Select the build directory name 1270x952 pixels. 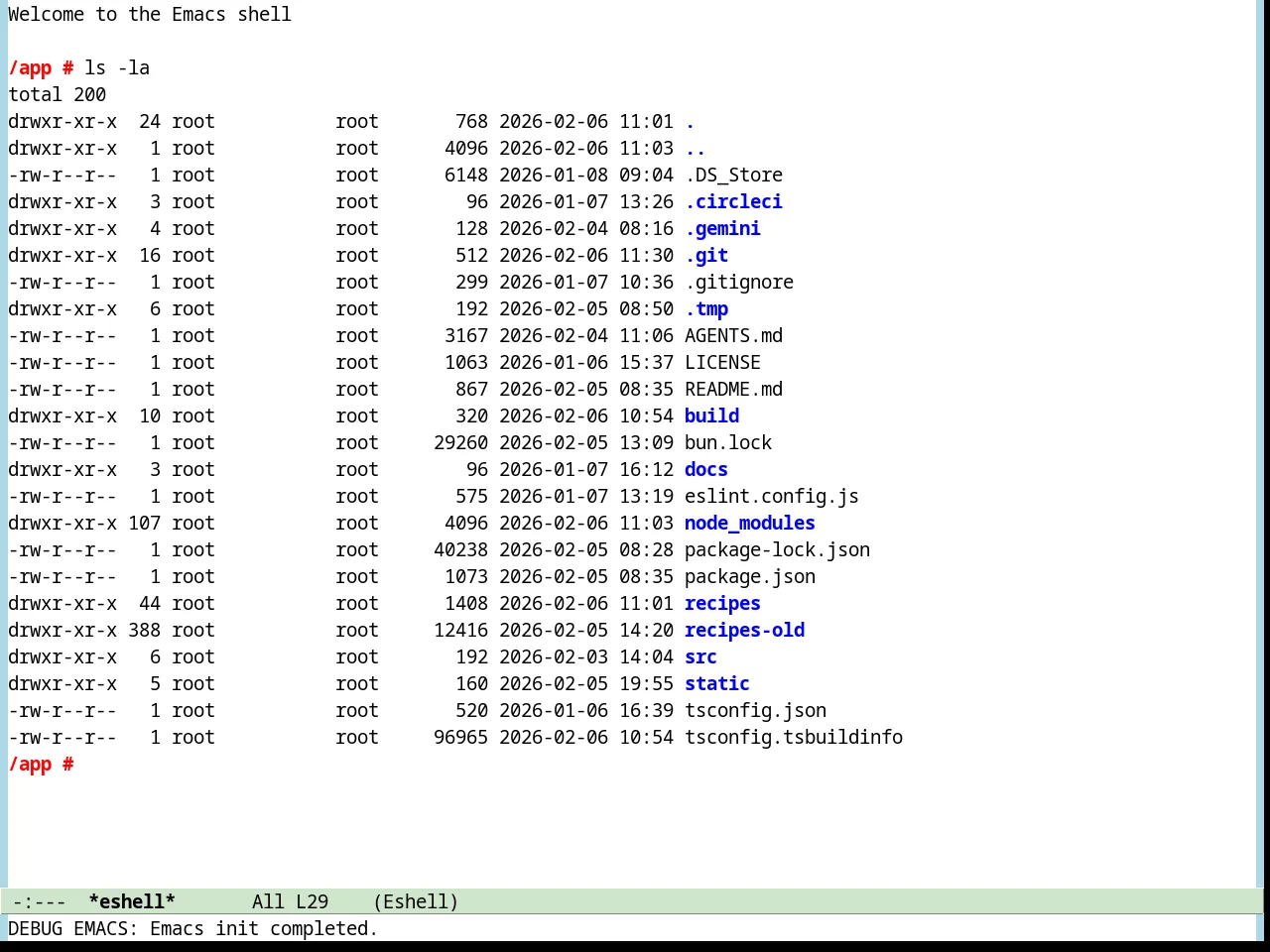click(x=711, y=416)
